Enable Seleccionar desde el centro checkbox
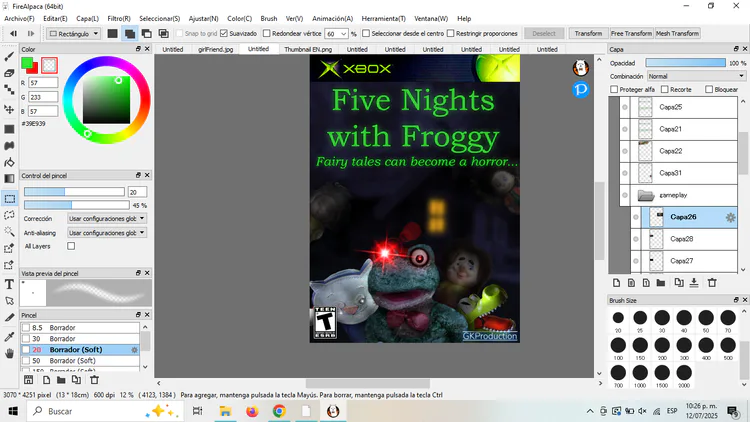This screenshot has width=750, height=422. tap(366, 33)
